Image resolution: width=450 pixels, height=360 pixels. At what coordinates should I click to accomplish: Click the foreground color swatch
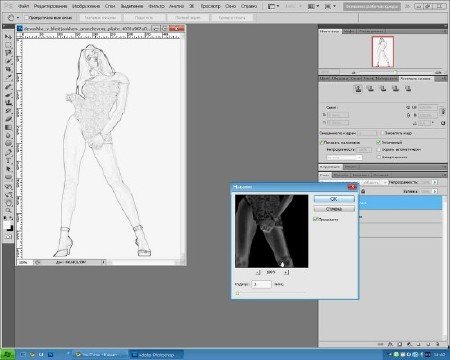(x=7, y=226)
